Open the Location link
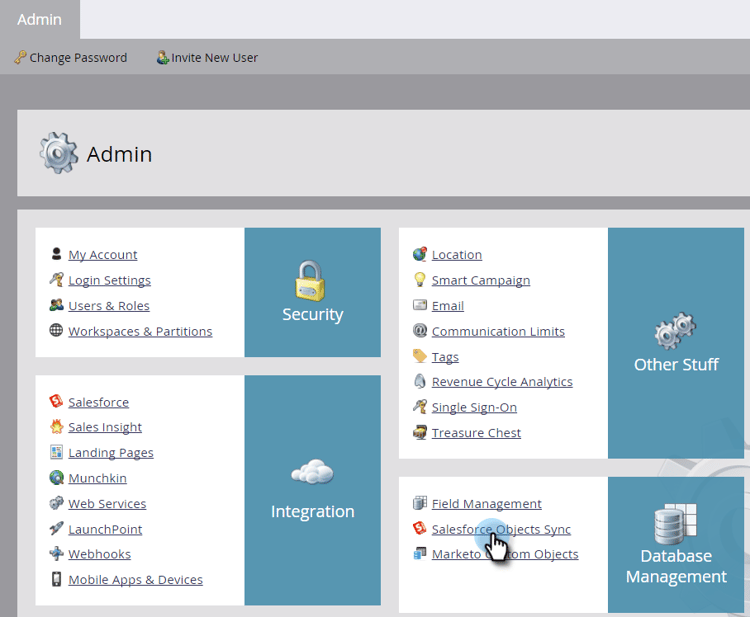 click(x=457, y=255)
